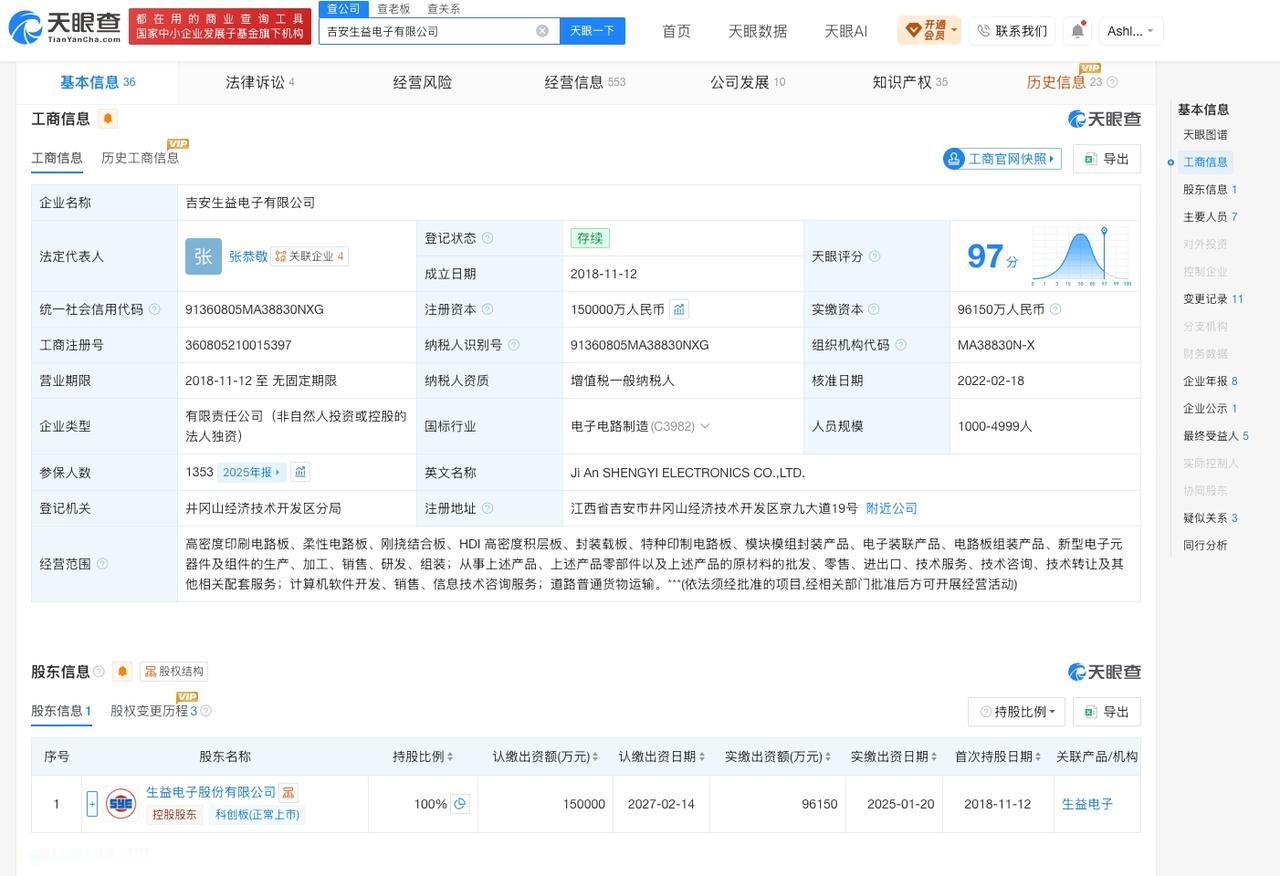This screenshot has height=876, width=1280.
Task: Open 历史工商信息 VIP tab
Action: [x=140, y=157]
